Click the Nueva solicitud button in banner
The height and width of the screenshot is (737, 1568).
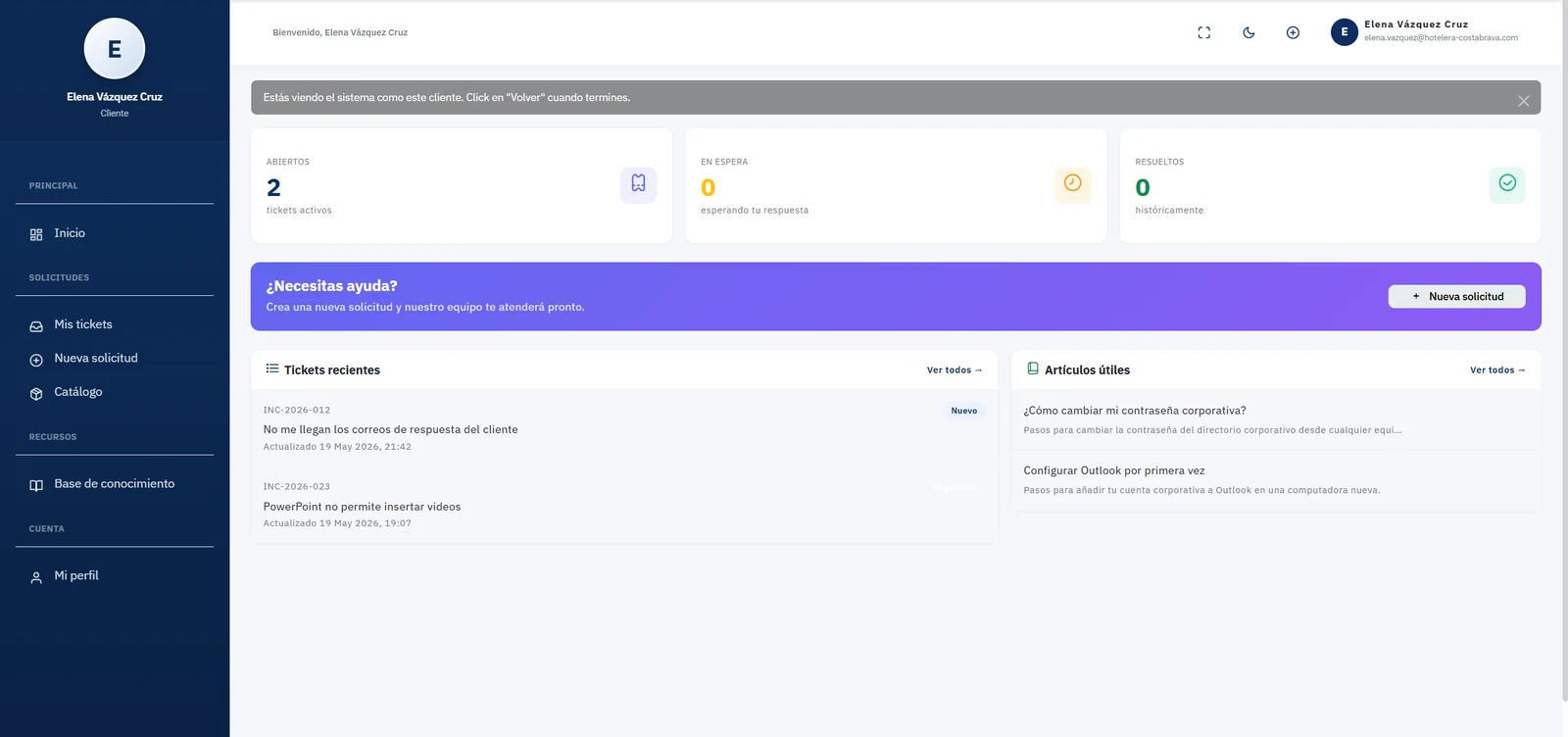point(1456,297)
